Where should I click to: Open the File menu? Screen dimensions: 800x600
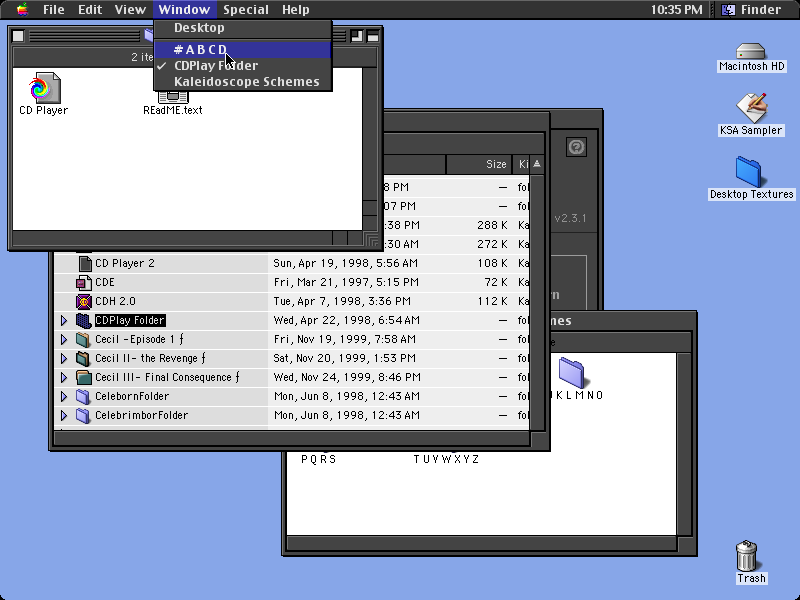point(54,10)
